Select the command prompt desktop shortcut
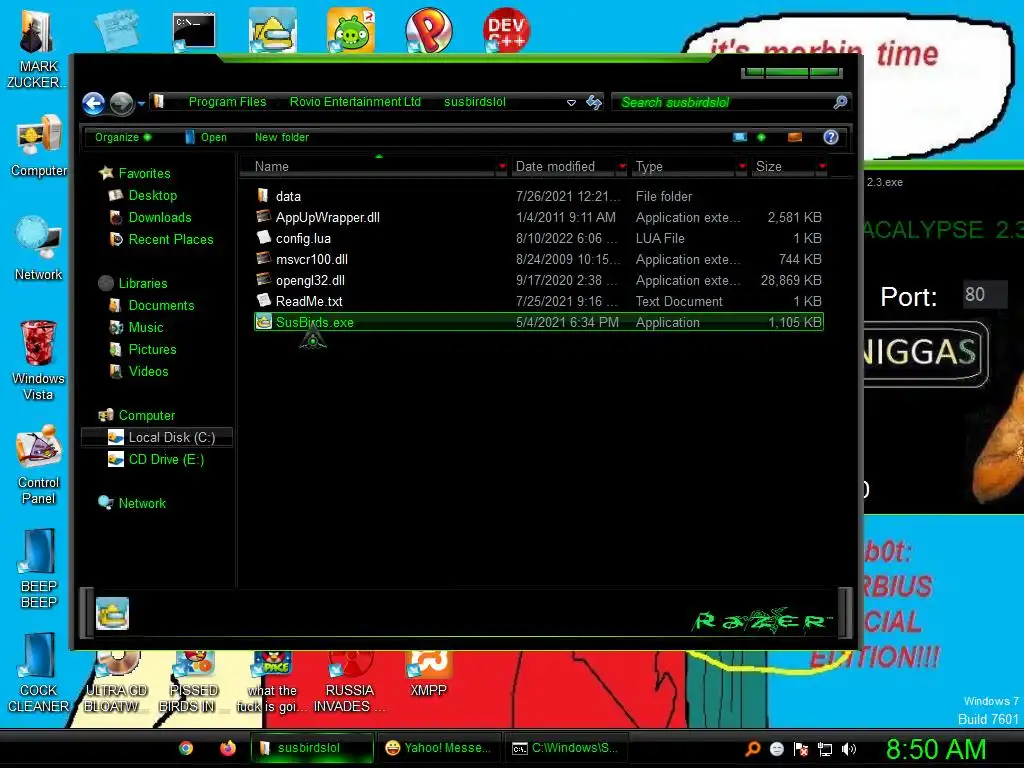Screen dimensions: 1024x768 [x=194, y=31]
